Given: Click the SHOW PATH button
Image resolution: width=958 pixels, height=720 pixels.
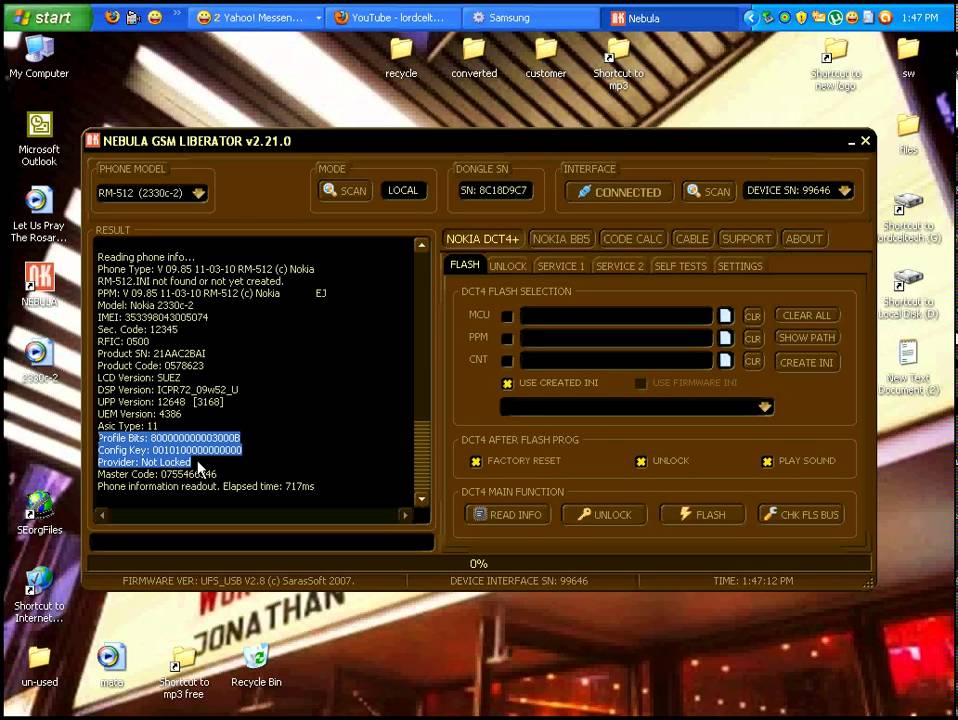Looking at the screenshot, I should pyautogui.click(x=807, y=338).
